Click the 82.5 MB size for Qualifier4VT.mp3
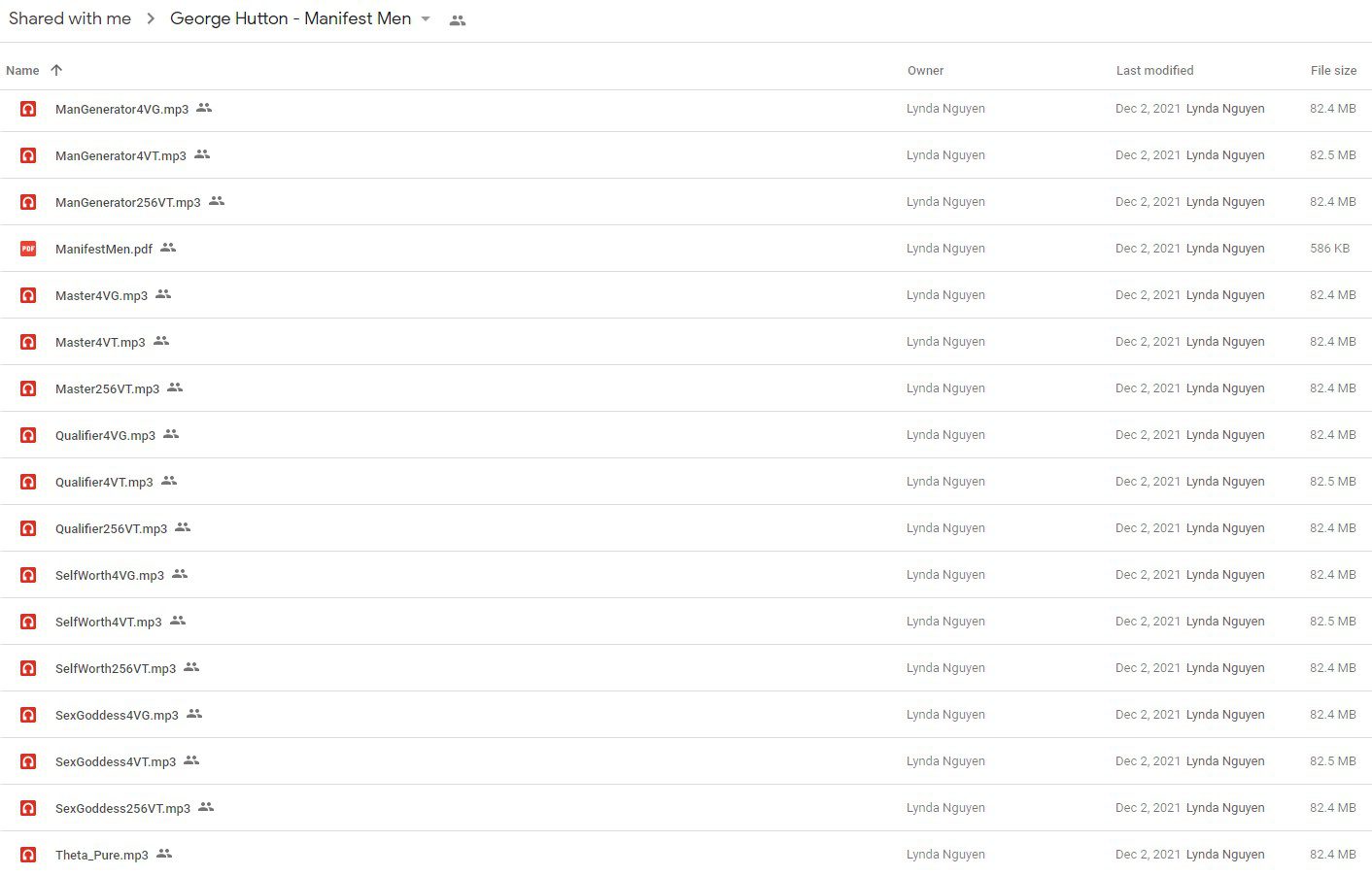 tap(1333, 482)
